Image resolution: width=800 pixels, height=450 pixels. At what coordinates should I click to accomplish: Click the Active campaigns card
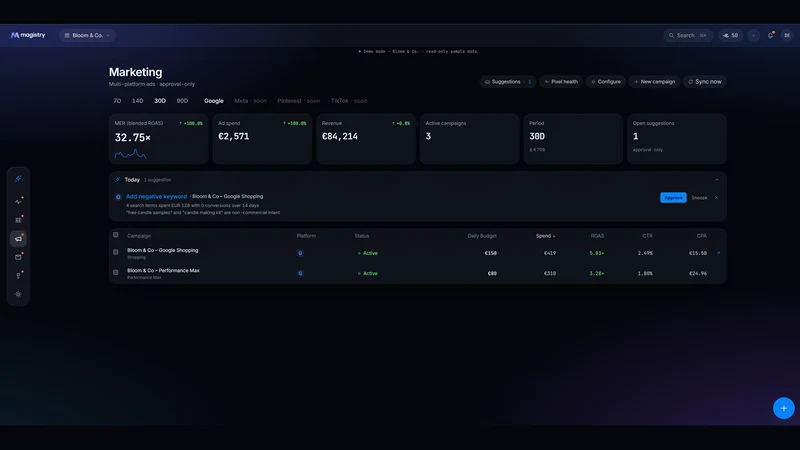point(469,139)
